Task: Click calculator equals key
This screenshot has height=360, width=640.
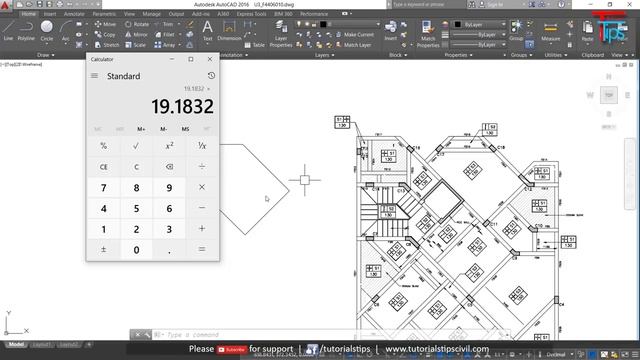Action: [x=202, y=249]
